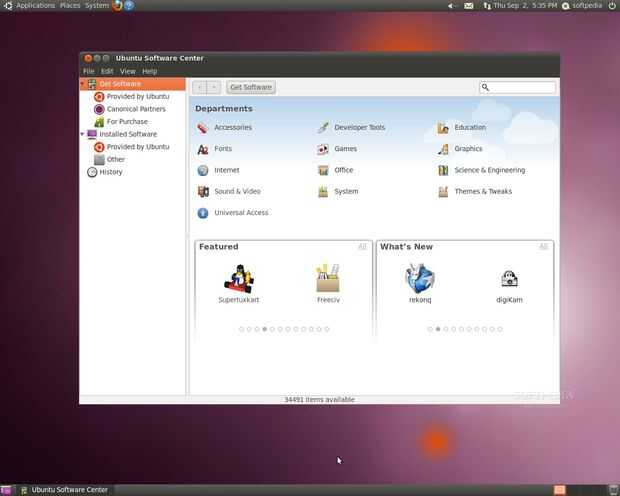This screenshot has height=496, width=620.
Task: Click the network indicator icon
Action: click(x=487, y=6)
